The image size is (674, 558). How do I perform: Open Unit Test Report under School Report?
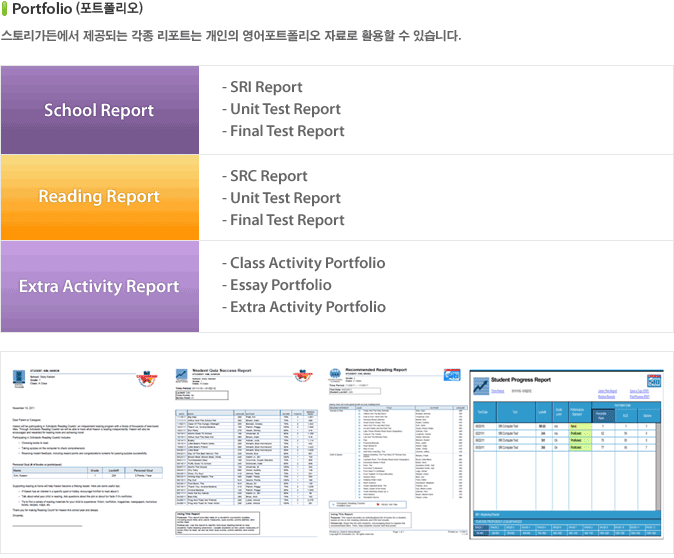(281, 109)
